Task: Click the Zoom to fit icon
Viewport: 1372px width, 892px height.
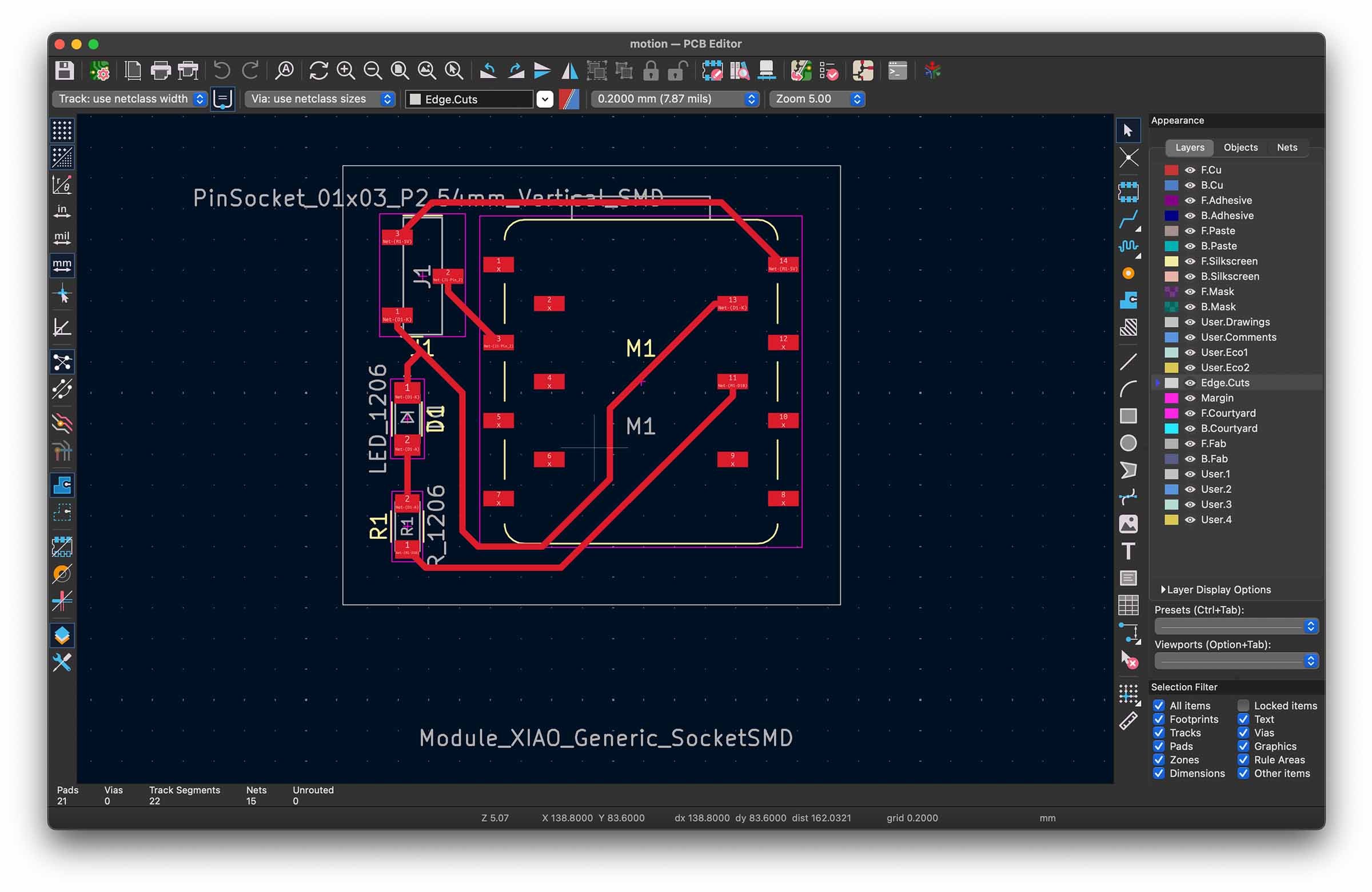Action: tap(400, 71)
